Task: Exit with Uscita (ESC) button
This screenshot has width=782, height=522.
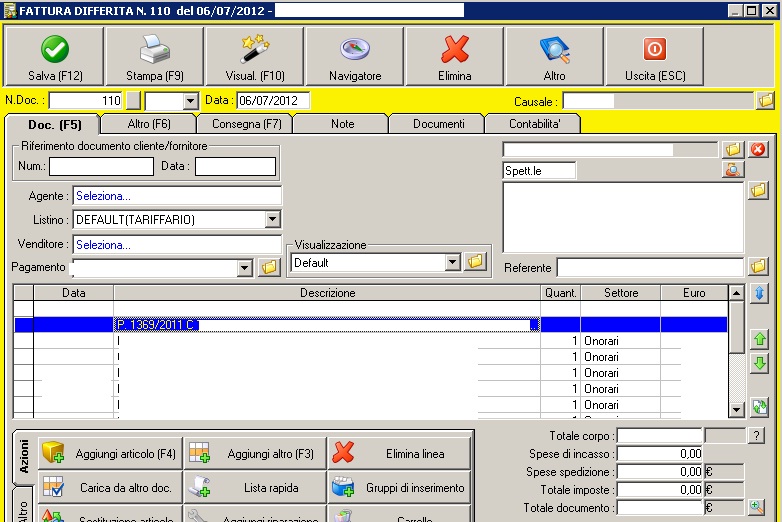Action: tap(655, 56)
